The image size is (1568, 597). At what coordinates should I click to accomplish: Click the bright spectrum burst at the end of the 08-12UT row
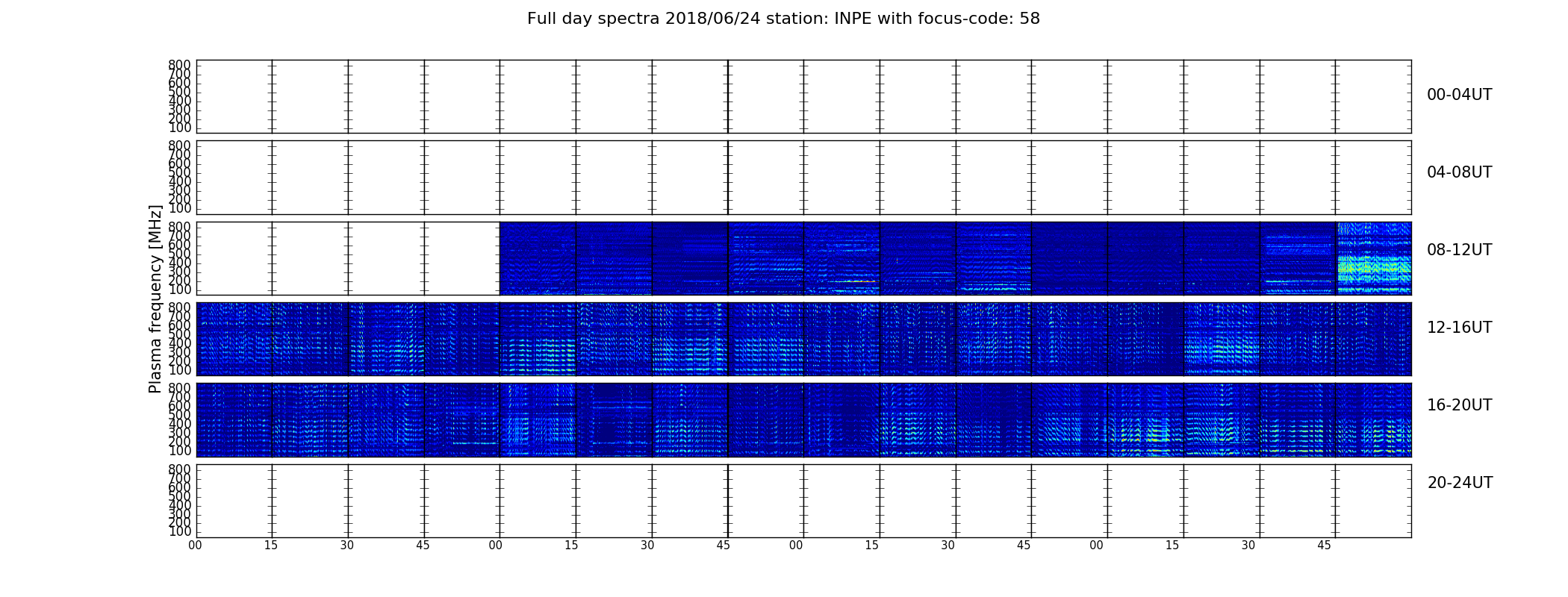(1374, 258)
